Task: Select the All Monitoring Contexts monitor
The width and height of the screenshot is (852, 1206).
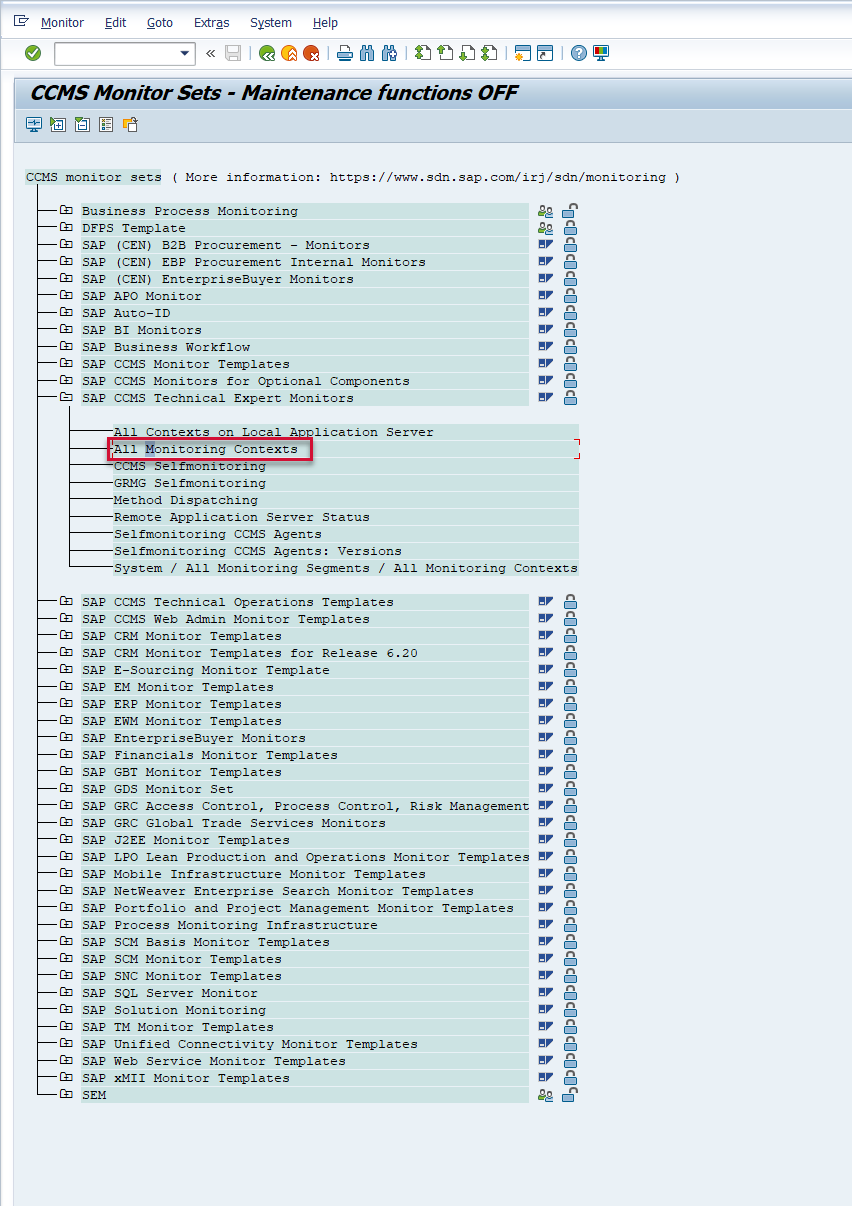Action: (x=206, y=450)
